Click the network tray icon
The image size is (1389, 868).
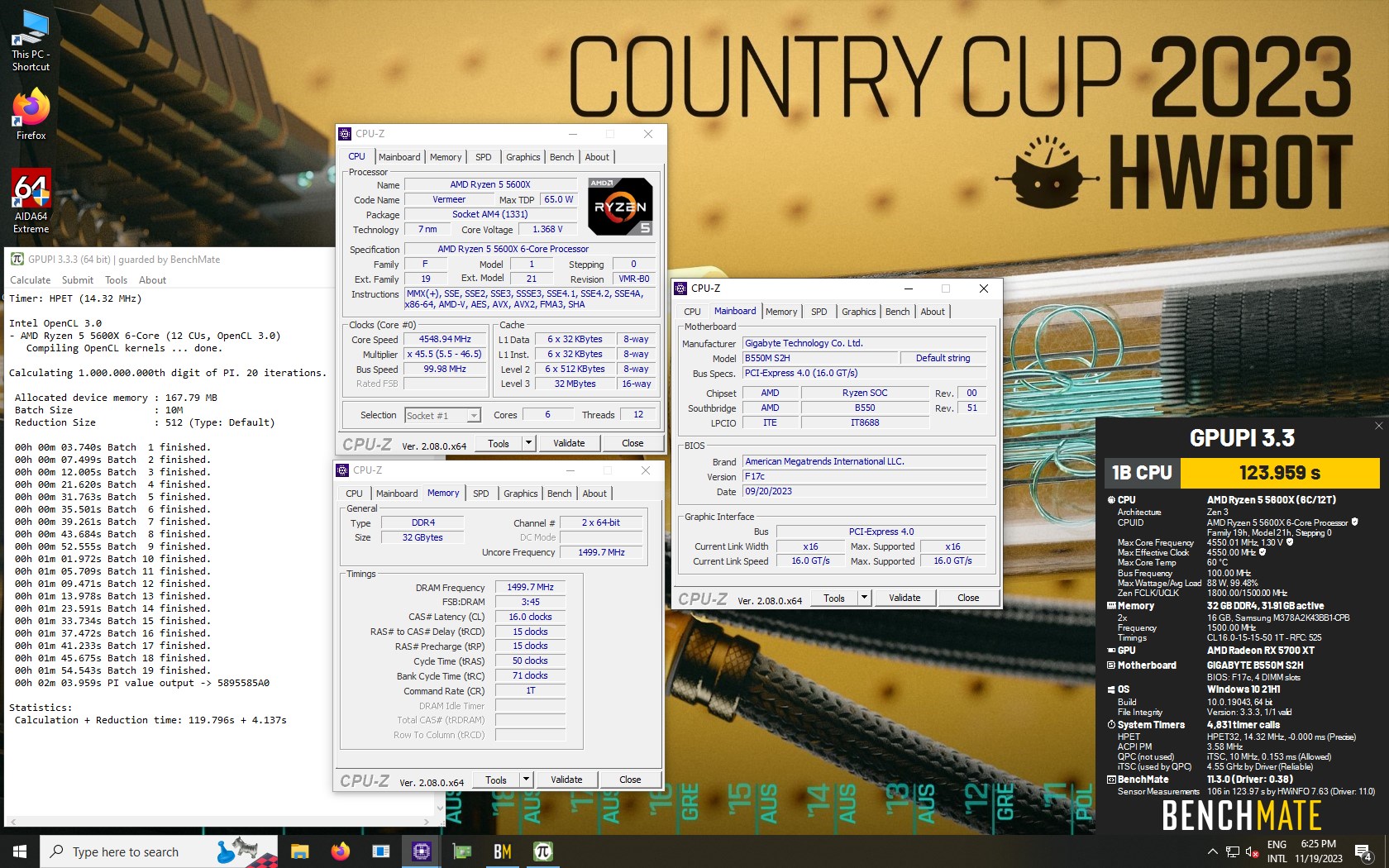pyautogui.click(x=1232, y=851)
